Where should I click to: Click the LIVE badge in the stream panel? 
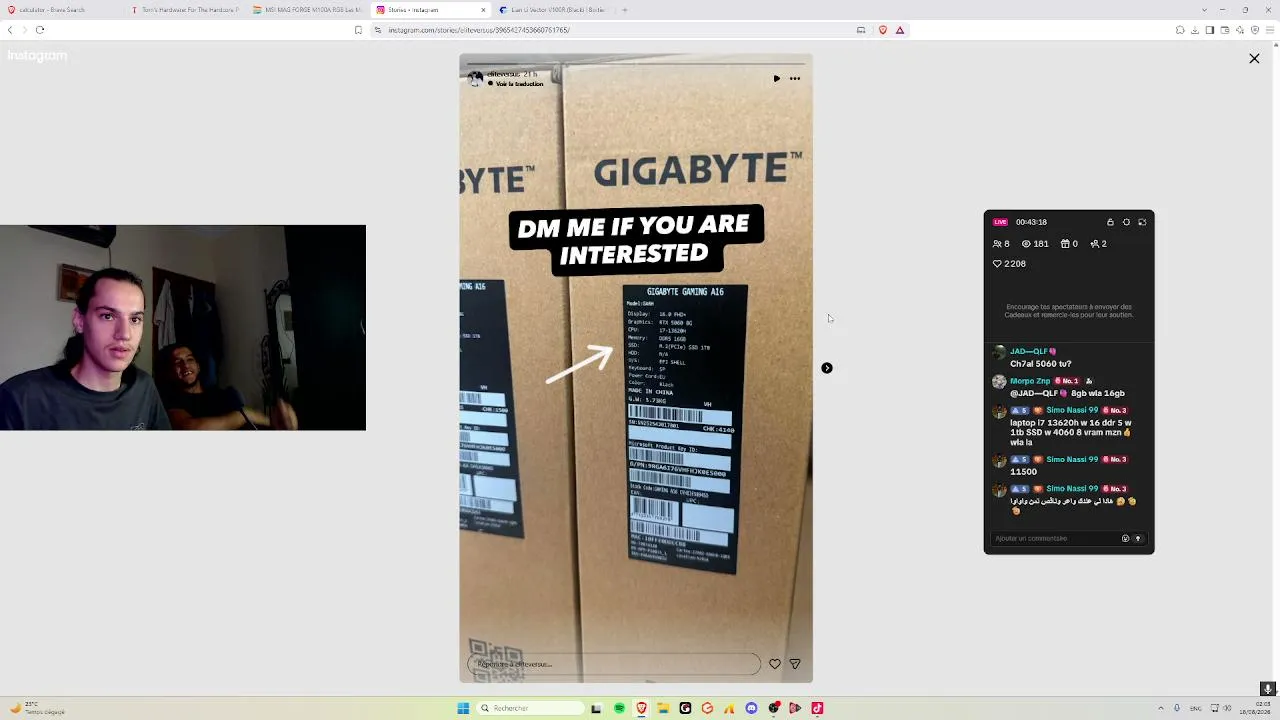[x=1000, y=222]
